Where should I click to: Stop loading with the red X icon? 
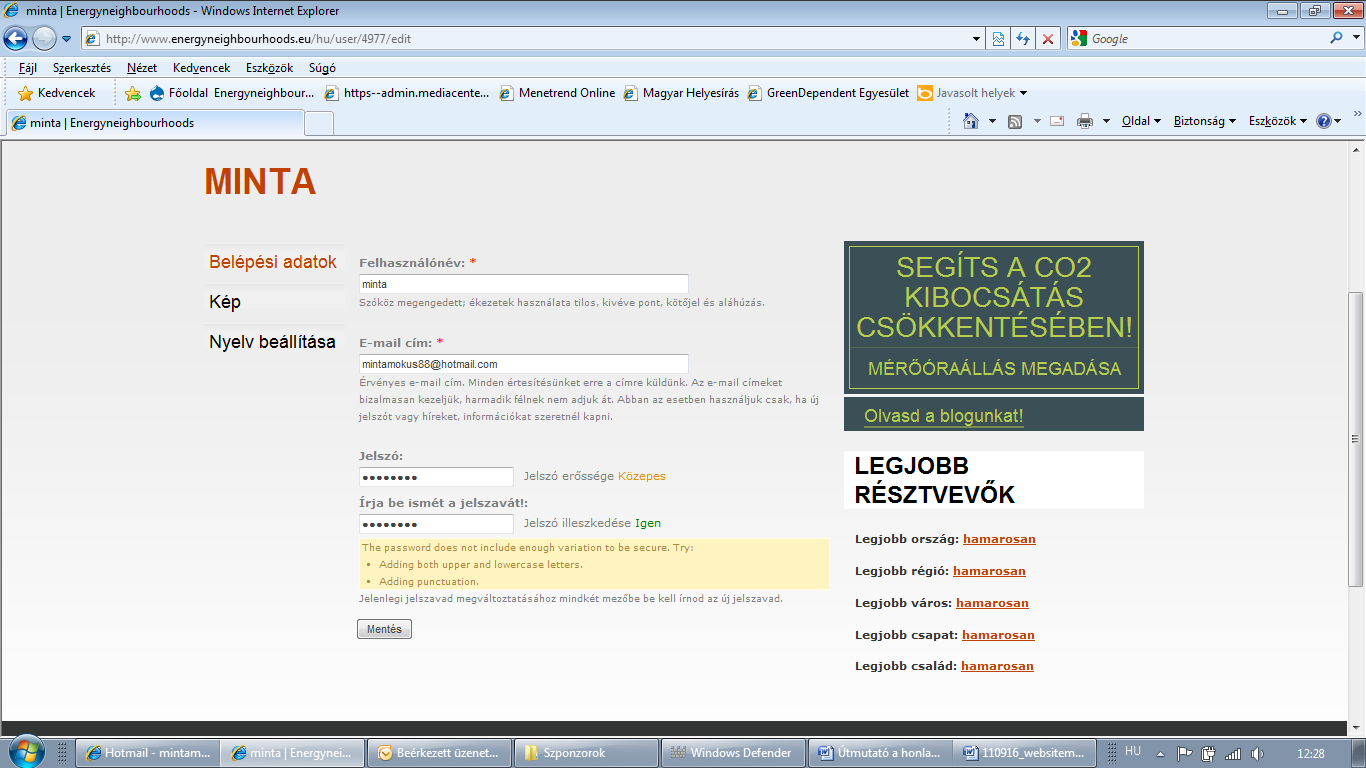[x=1048, y=39]
